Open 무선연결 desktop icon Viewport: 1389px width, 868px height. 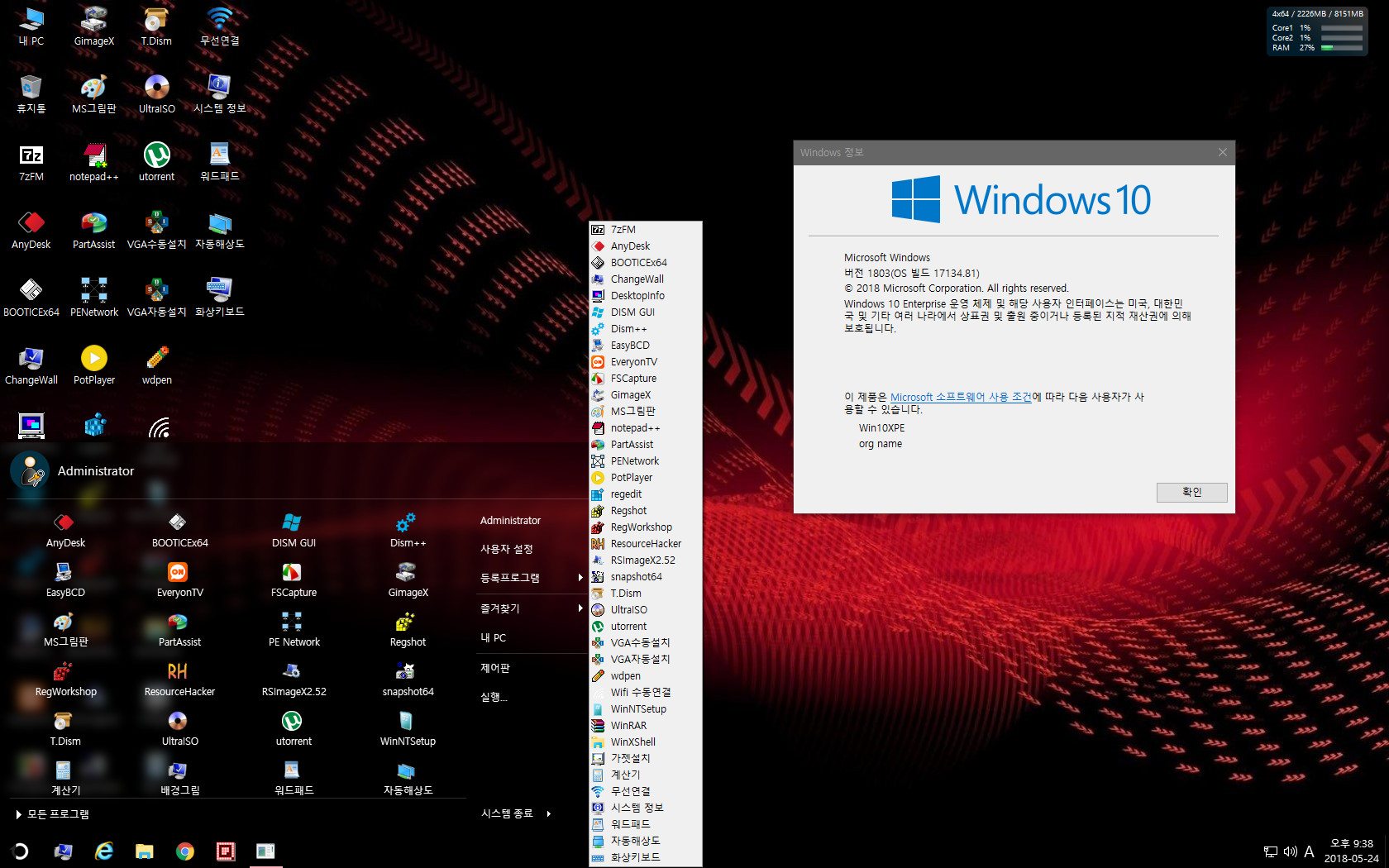[x=219, y=26]
